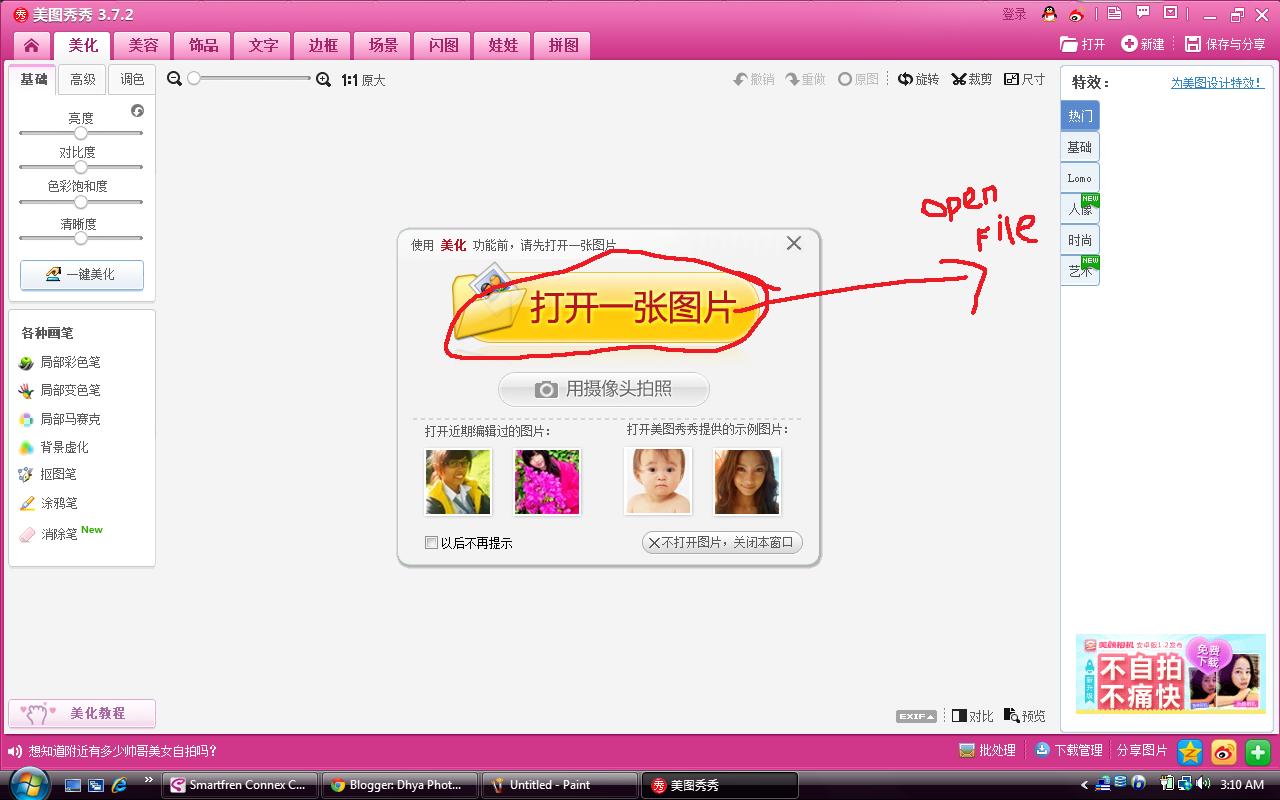Click the QQ penguin login icon

[x=1049, y=14]
